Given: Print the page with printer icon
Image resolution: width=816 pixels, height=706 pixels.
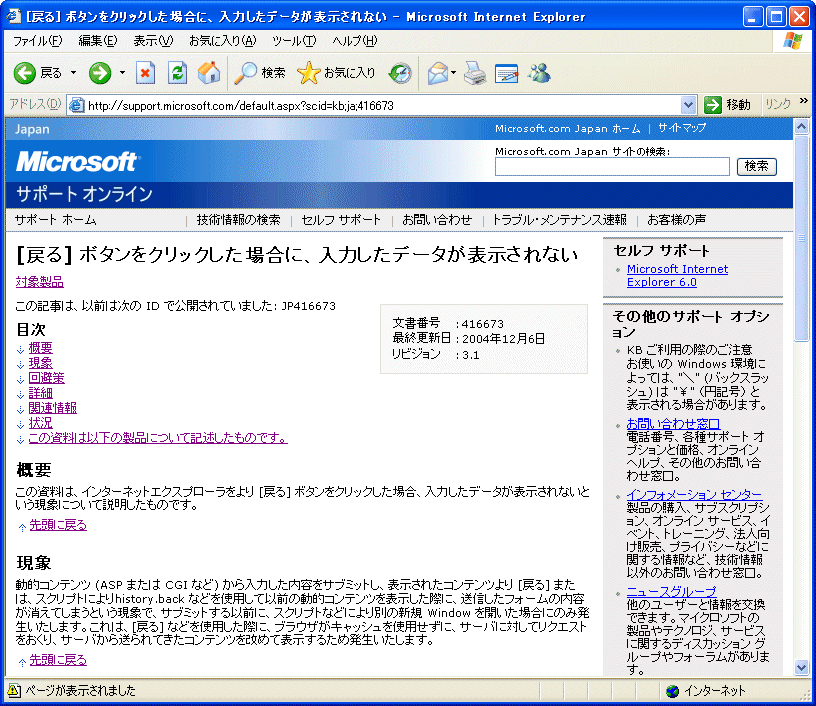Looking at the screenshot, I should [475, 73].
